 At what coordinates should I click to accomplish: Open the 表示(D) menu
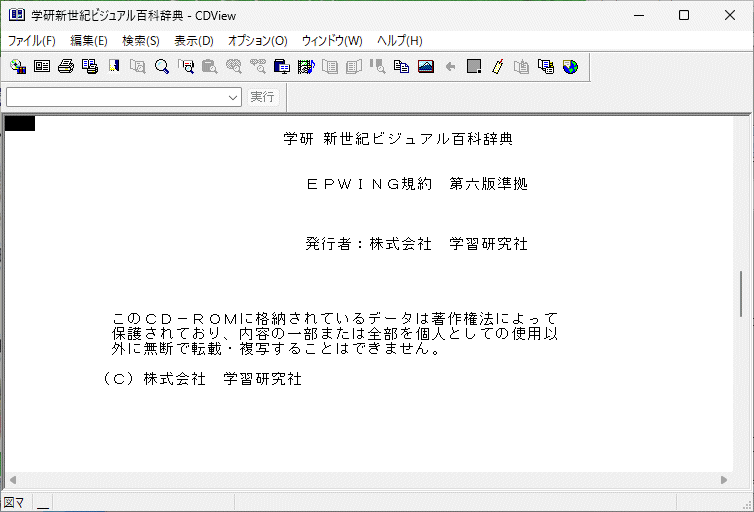click(194, 41)
